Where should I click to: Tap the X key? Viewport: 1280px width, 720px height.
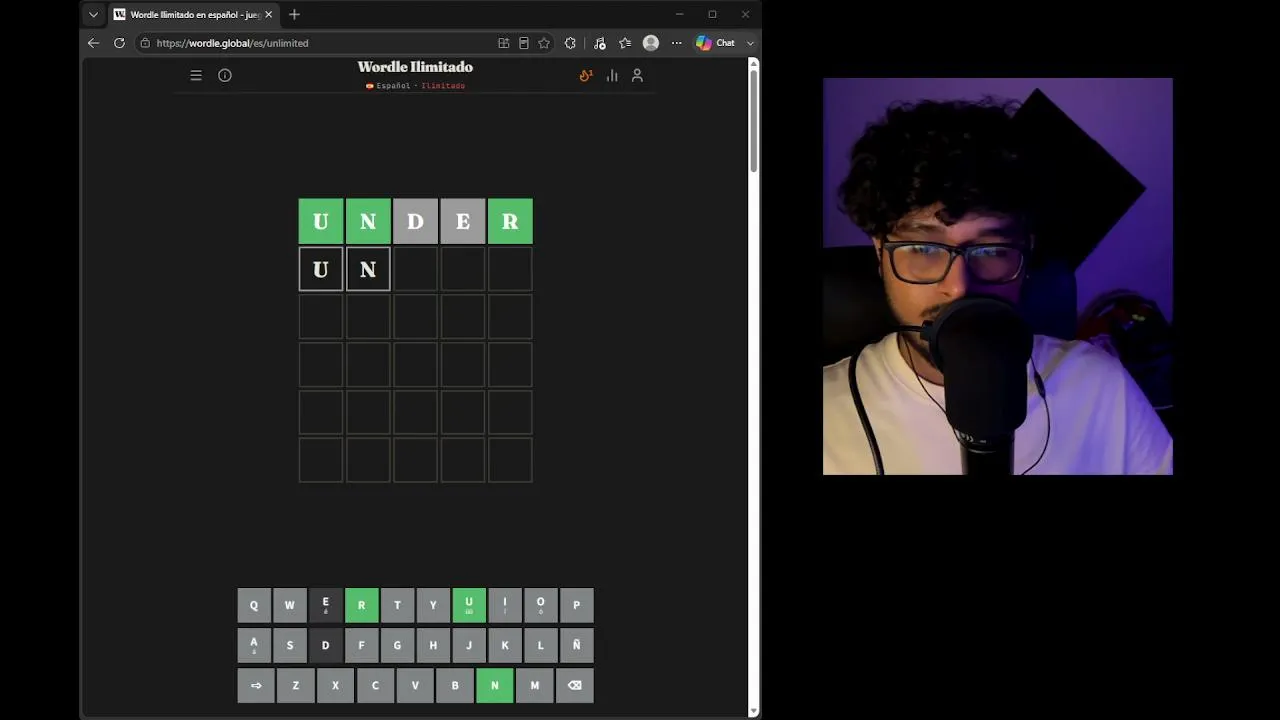335,686
